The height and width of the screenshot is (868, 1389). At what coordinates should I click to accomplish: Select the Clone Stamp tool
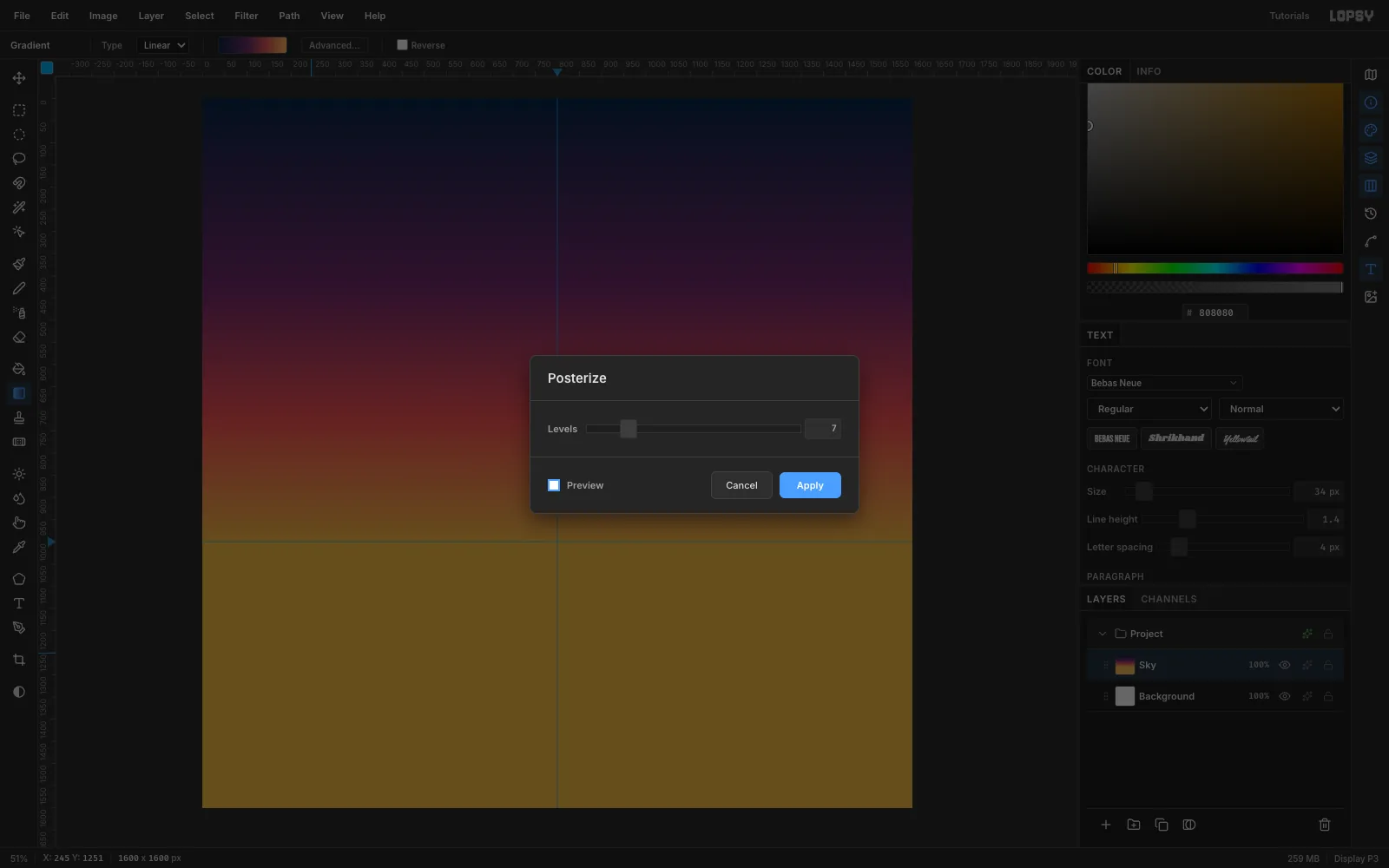(18, 418)
